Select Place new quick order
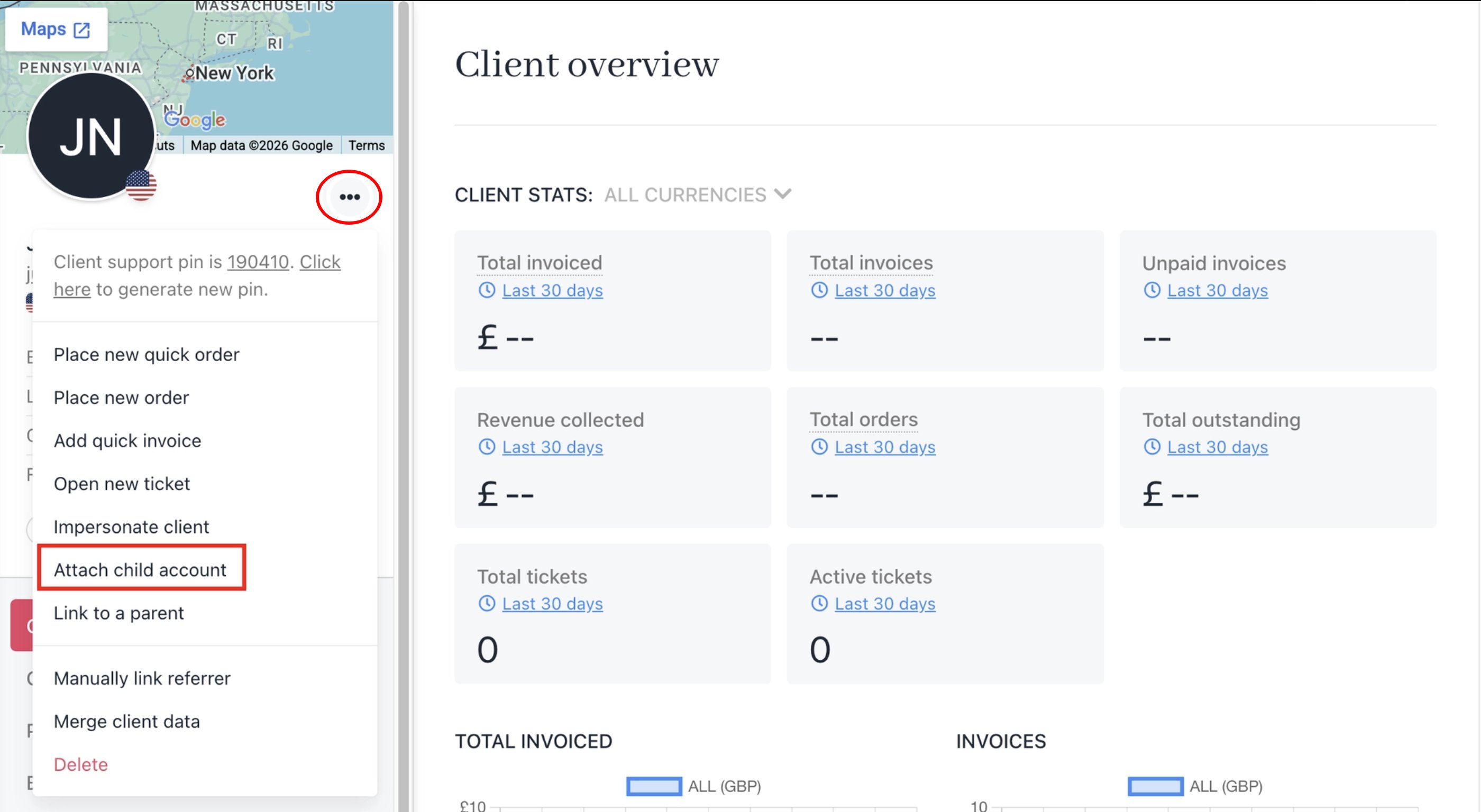Image resolution: width=1481 pixels, height=812 pixels. 146,355
